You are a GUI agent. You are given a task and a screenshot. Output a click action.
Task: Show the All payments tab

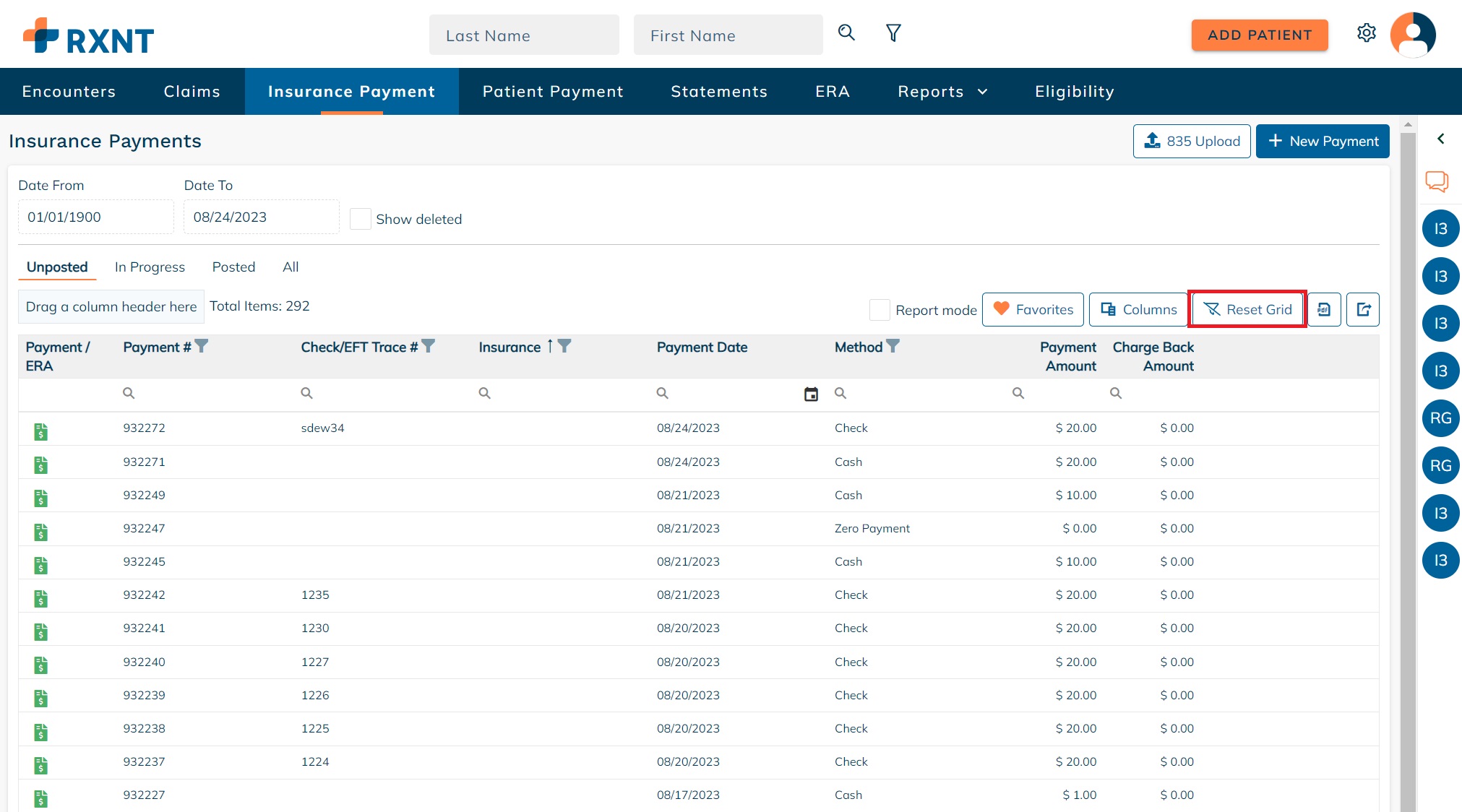click(x=291, y=267)
